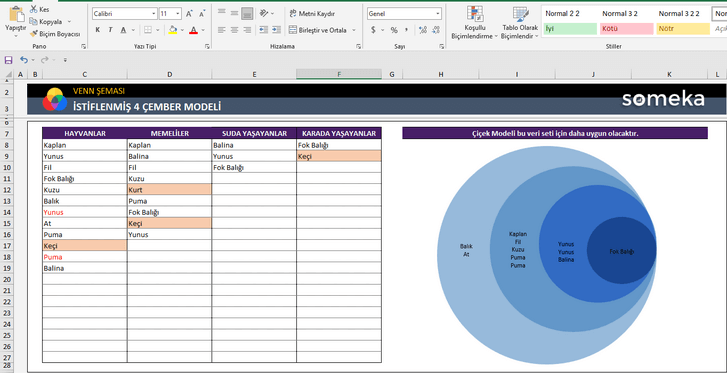Apply the Normal 3 2 2 cell style

(x=683, y=14)
